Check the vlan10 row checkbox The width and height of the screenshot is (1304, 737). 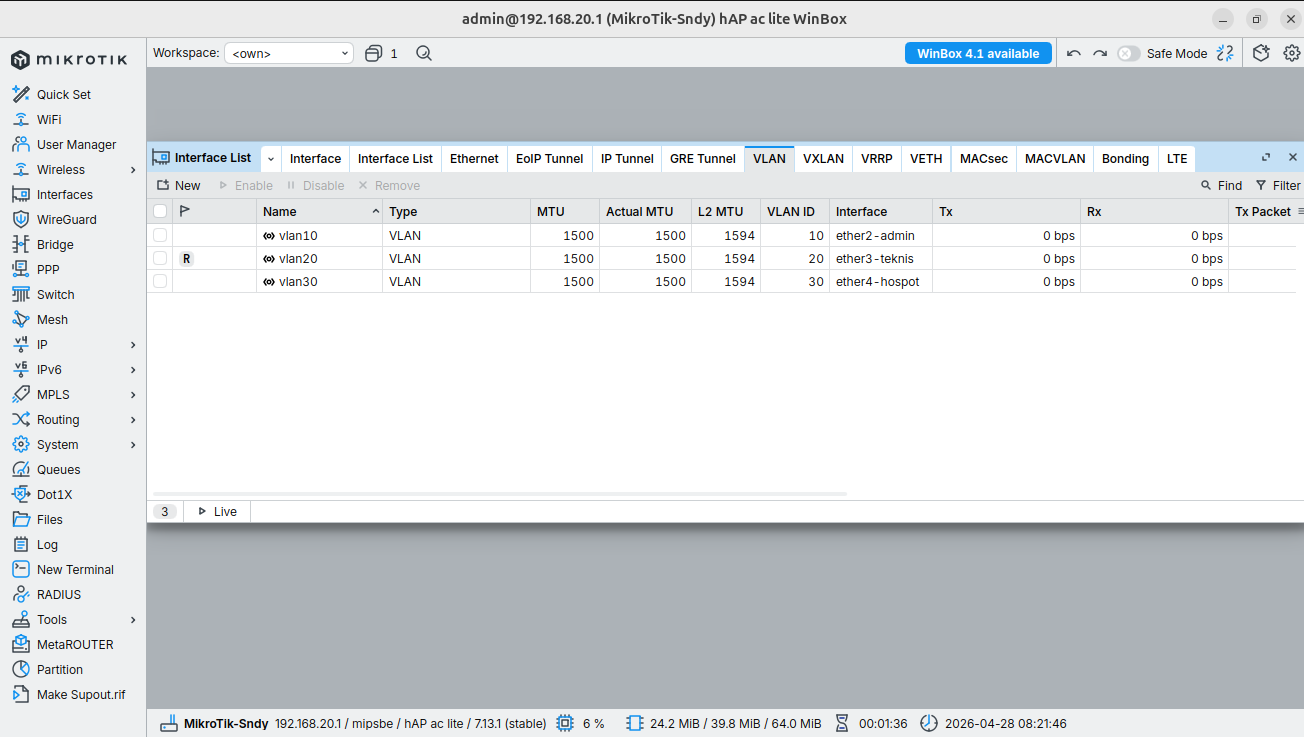click(x=160, y=235)
